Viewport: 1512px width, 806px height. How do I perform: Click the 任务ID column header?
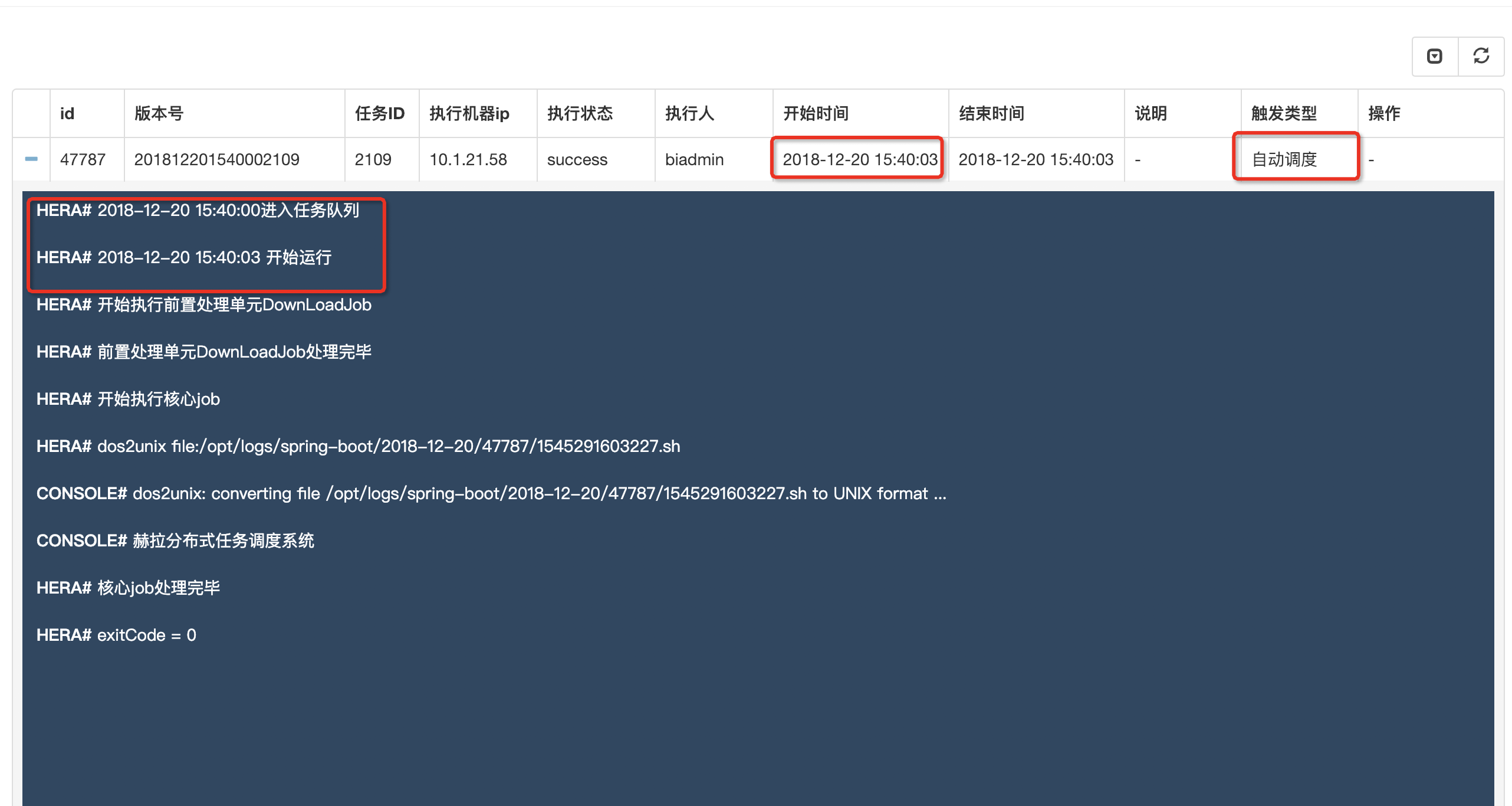pos(379,113)
